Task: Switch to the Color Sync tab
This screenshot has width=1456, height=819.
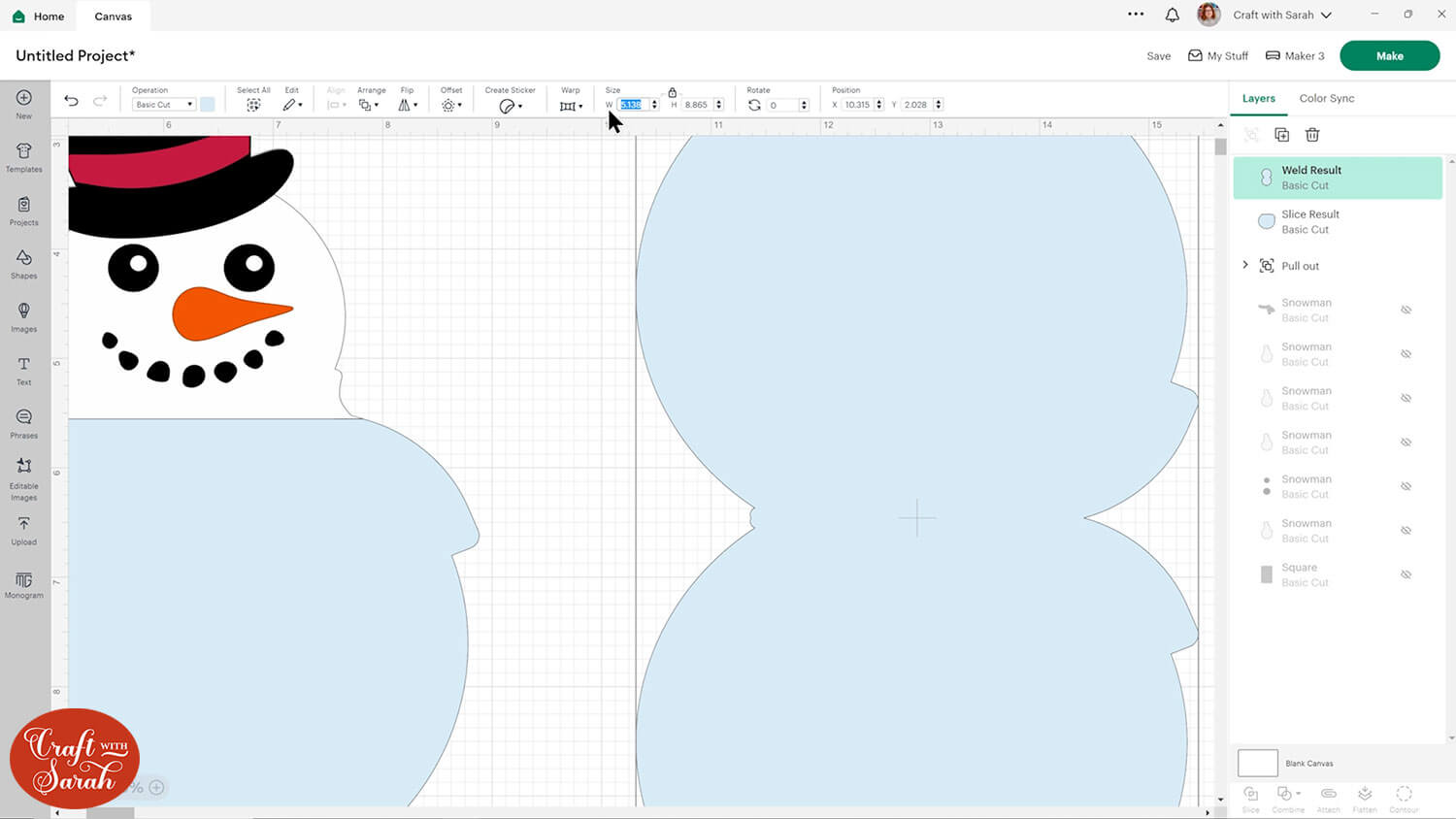Action: [1326, 98]
